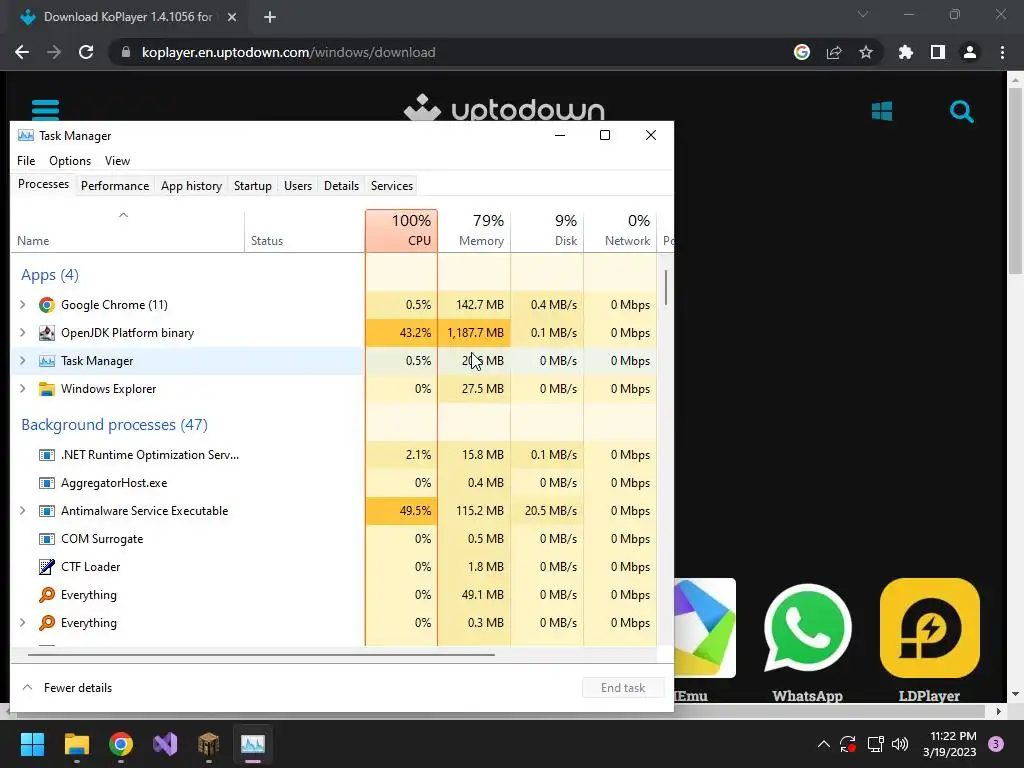Screen dimensions: 1024x768
Task: Click the uptodown search magnifier icon
Action: pyautogui.click(x=961, y=111)
